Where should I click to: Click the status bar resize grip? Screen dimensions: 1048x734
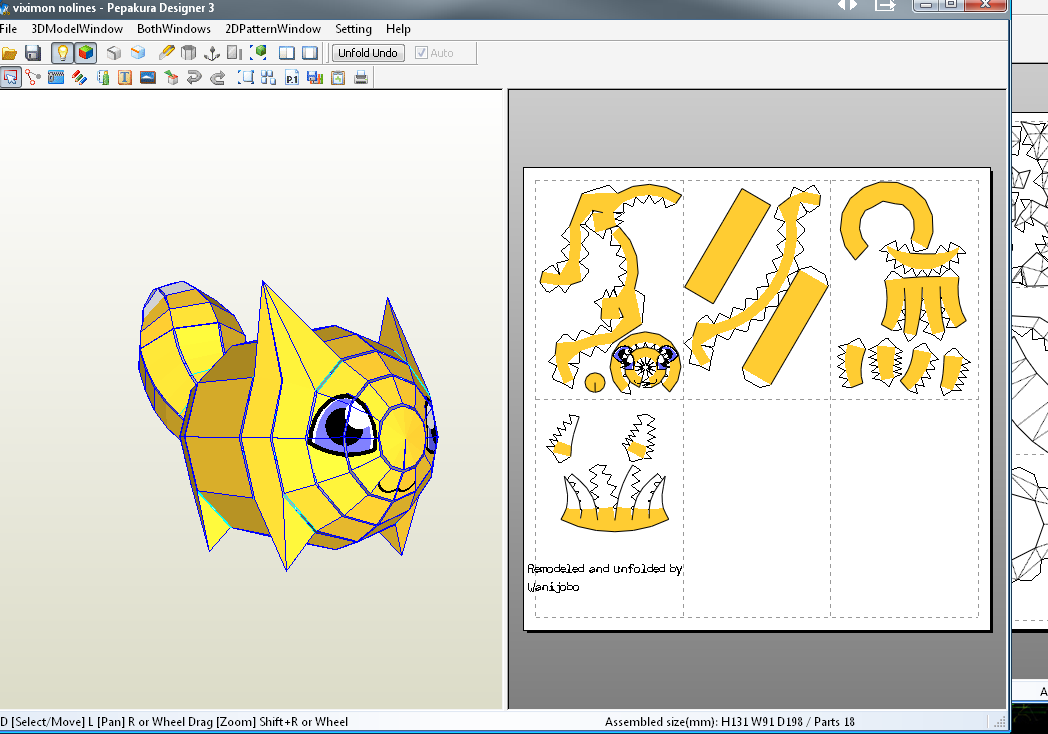point(1000,722)
